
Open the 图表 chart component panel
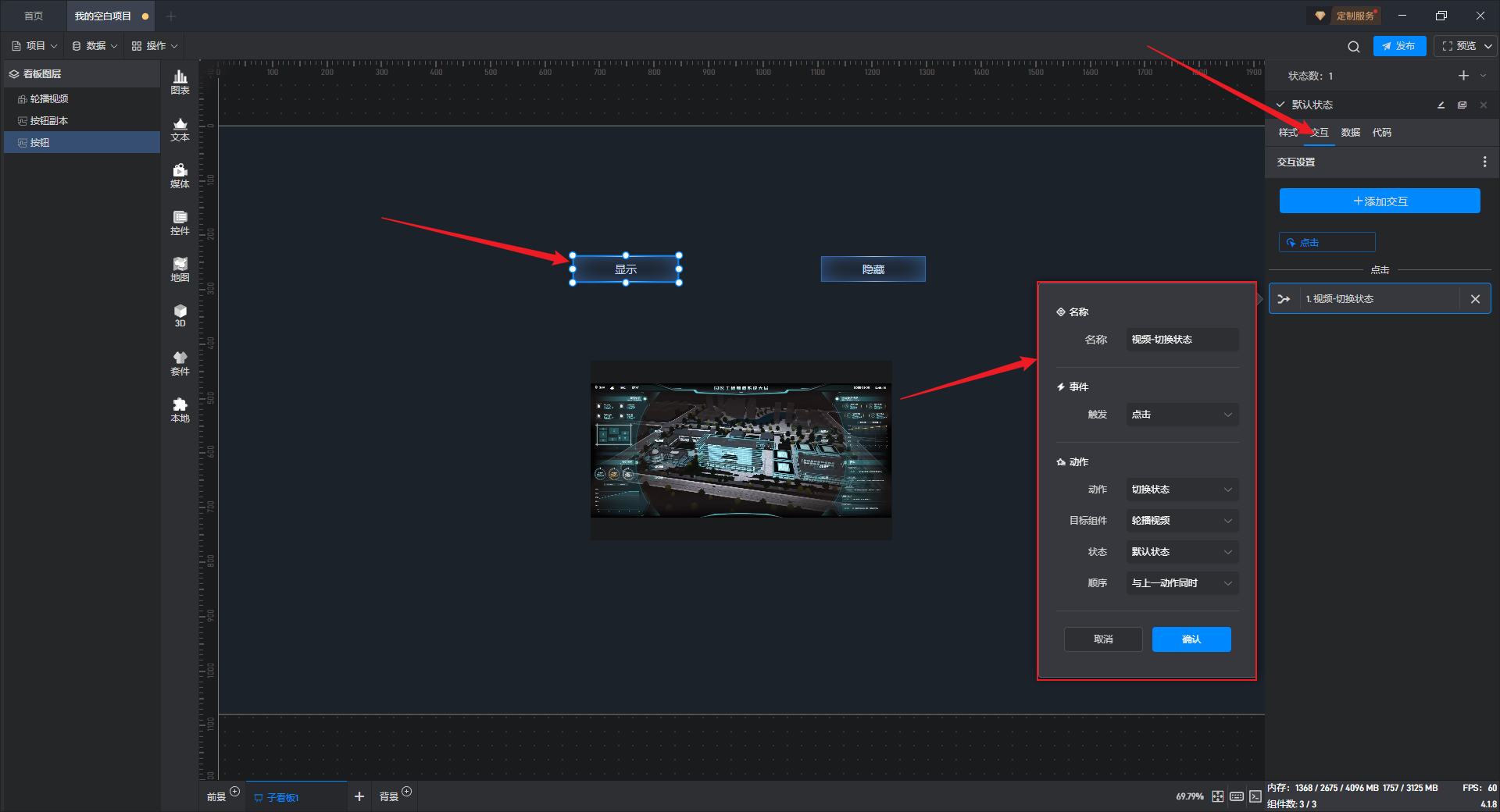pos(180,82)
